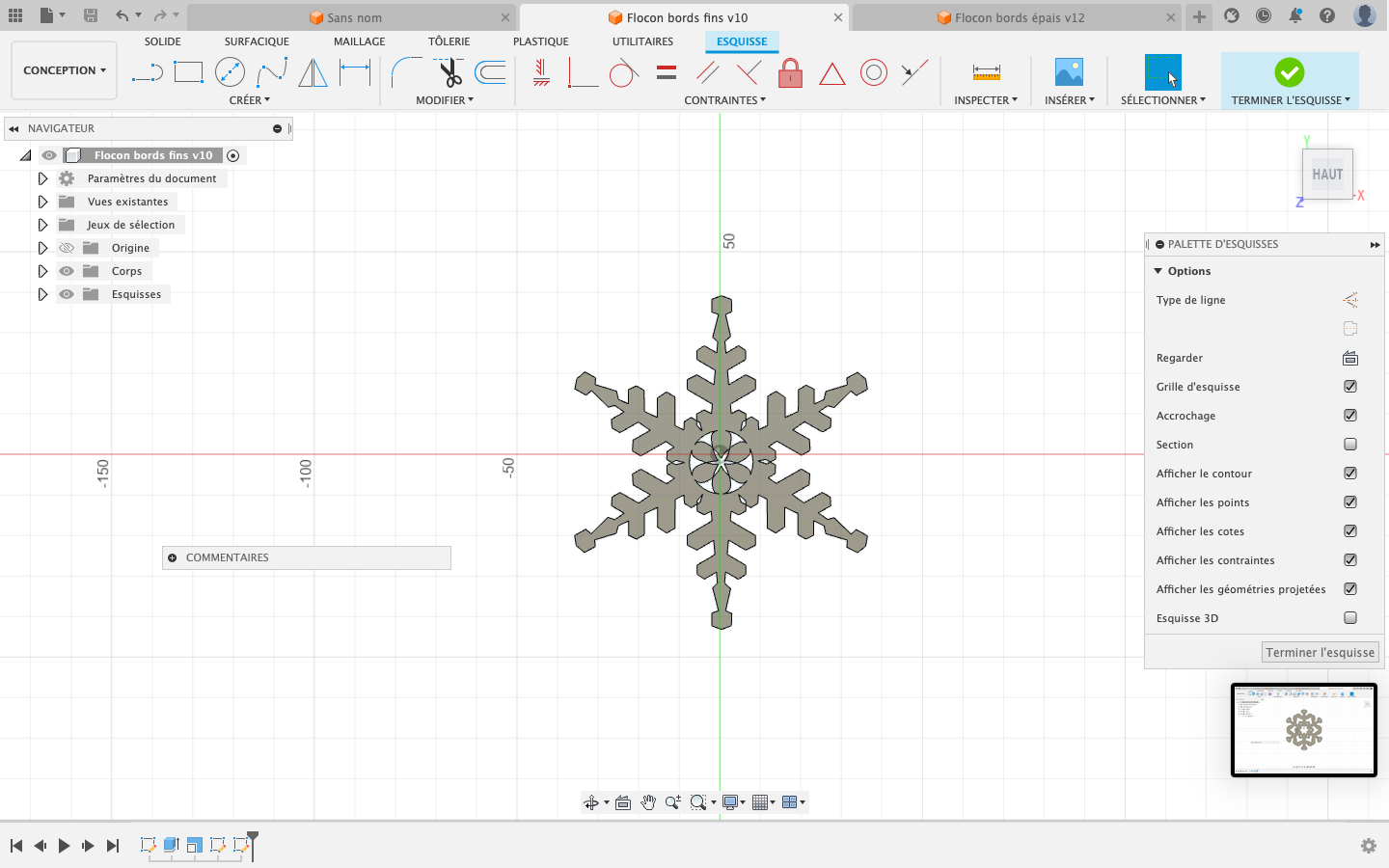
Task: Select the Rectangle sketch tool
Action: point(188,72)
